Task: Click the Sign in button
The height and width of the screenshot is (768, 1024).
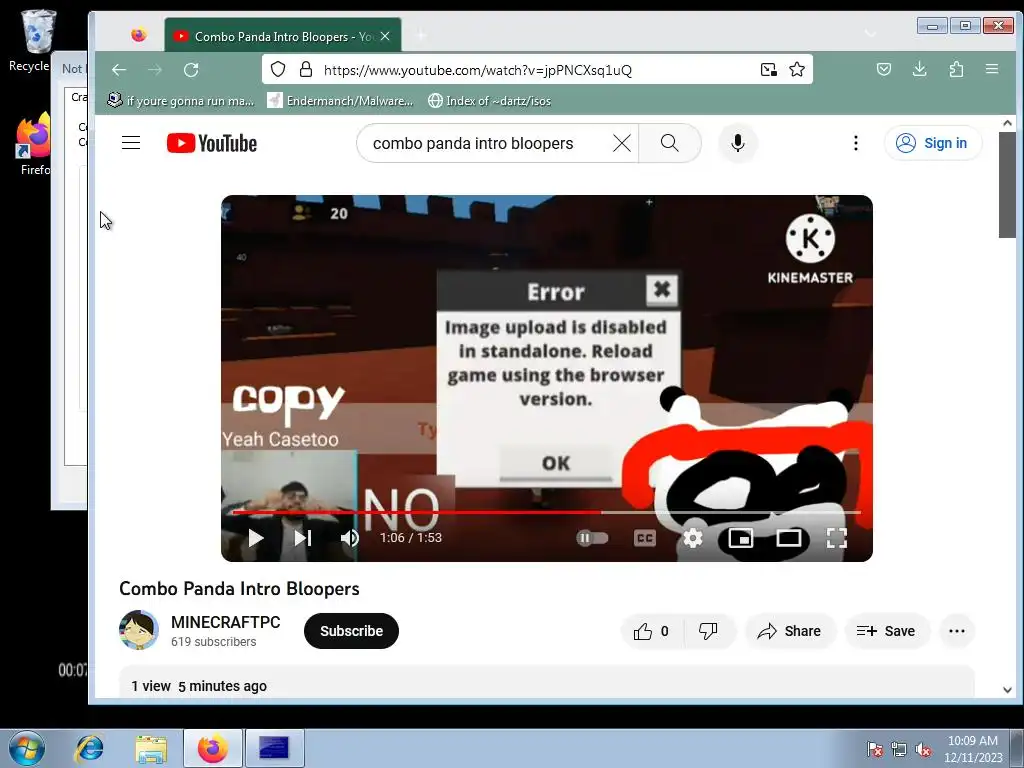Action: point(933,143)
